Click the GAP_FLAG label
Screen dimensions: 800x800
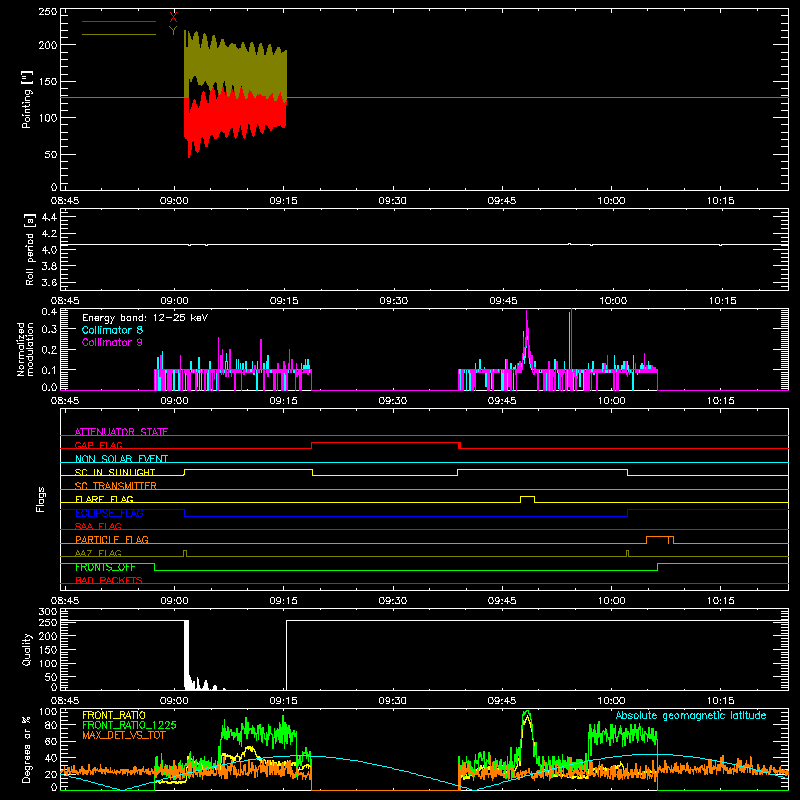(98, 445)
